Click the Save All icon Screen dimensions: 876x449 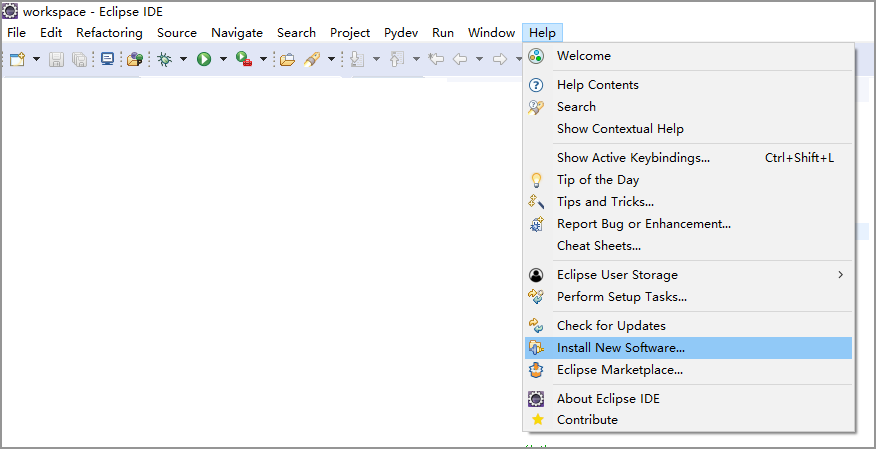(79, 59)
